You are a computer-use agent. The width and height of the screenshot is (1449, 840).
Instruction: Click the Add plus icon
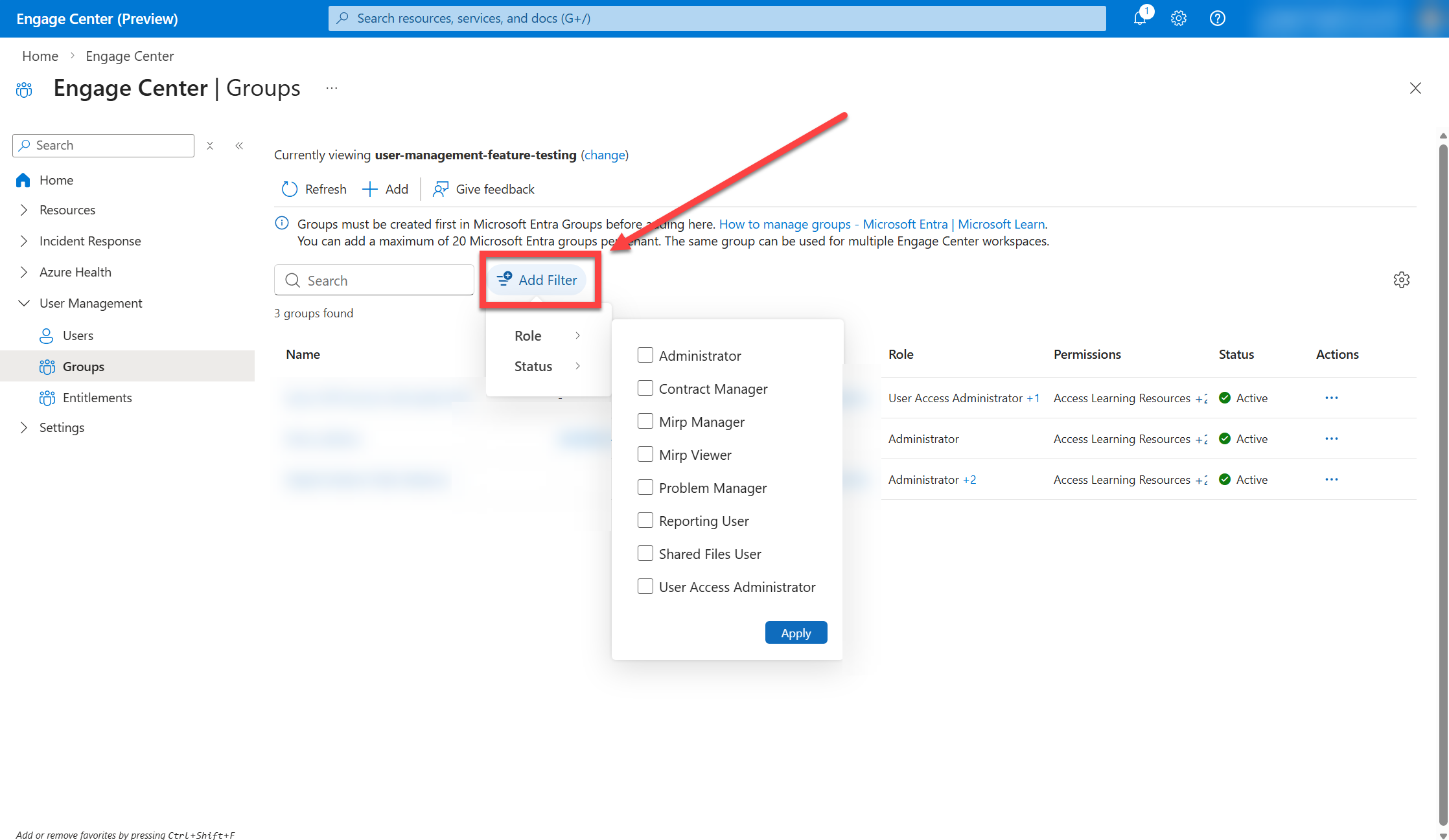pyautogui.click(x=369, y=189)
